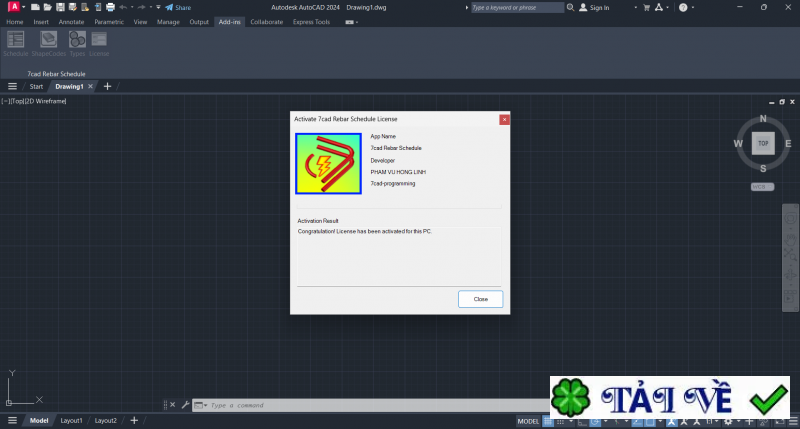This screenshot has height=429, width=800.
Task: Click the Plot printer icon
Action: click(110, 7)
